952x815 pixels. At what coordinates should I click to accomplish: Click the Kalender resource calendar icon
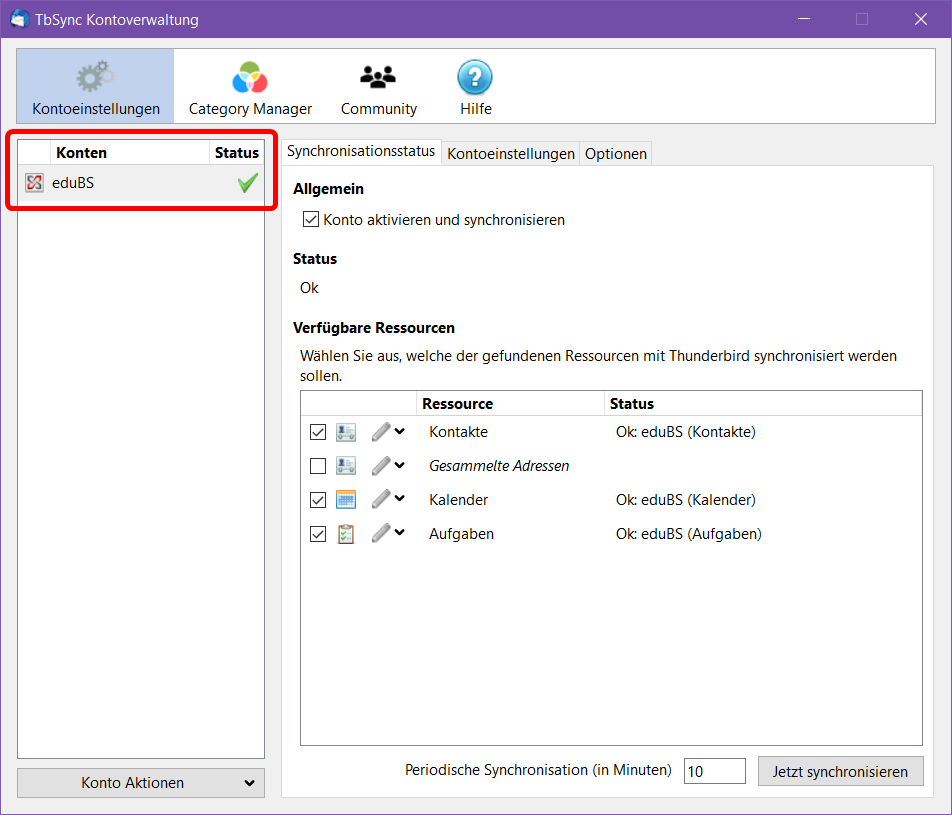point(346,500)
